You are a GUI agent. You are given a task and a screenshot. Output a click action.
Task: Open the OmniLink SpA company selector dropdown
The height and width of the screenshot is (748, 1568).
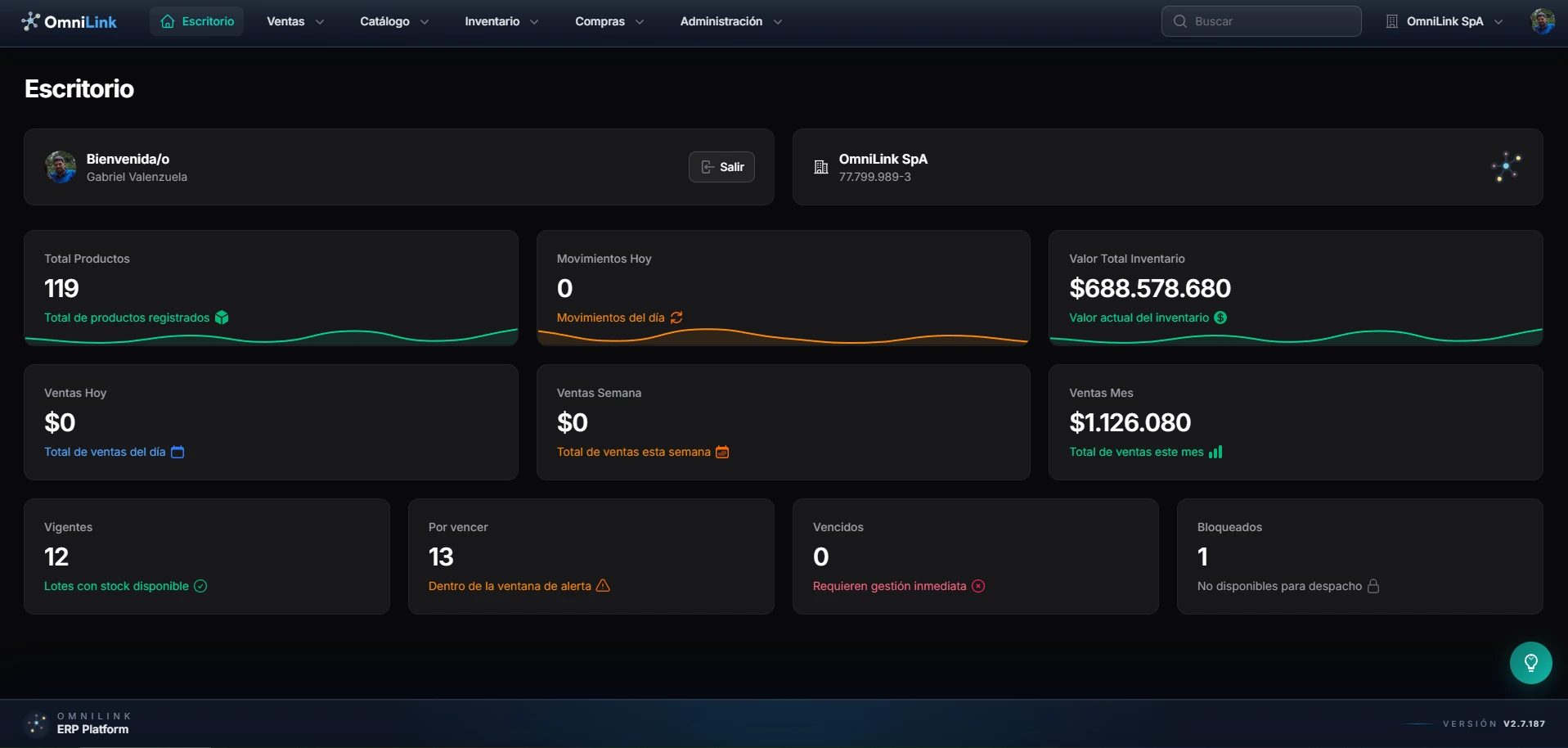click(x=1444, y=21)
